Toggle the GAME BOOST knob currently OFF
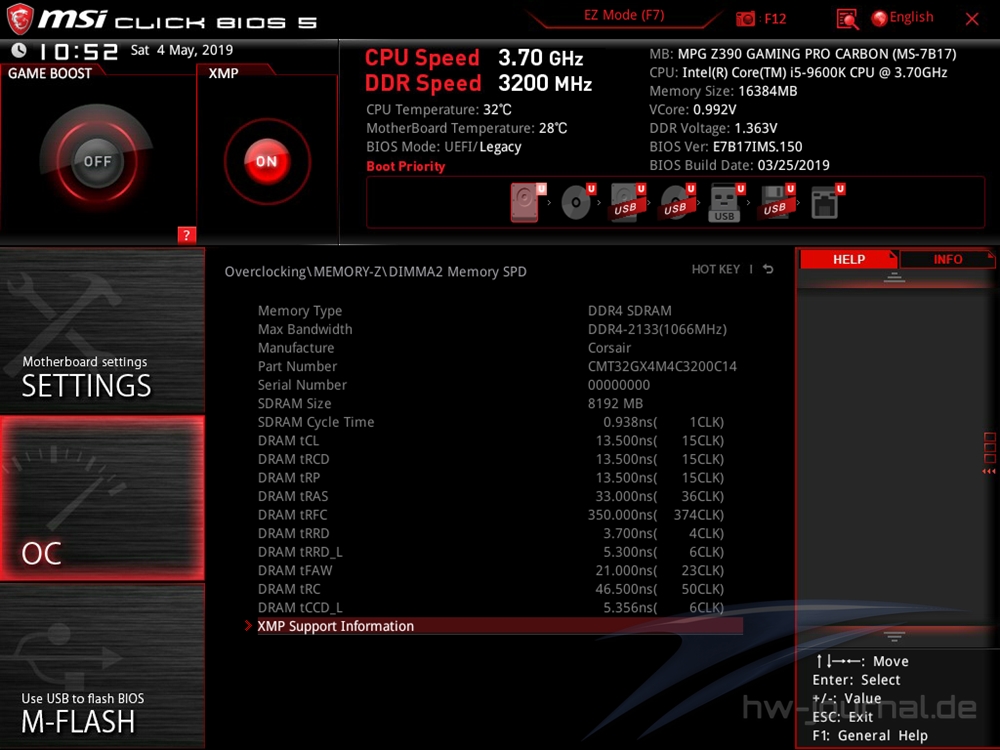Screen dimensions: 1000x750 pyautogui.click(x=97, y=161)
